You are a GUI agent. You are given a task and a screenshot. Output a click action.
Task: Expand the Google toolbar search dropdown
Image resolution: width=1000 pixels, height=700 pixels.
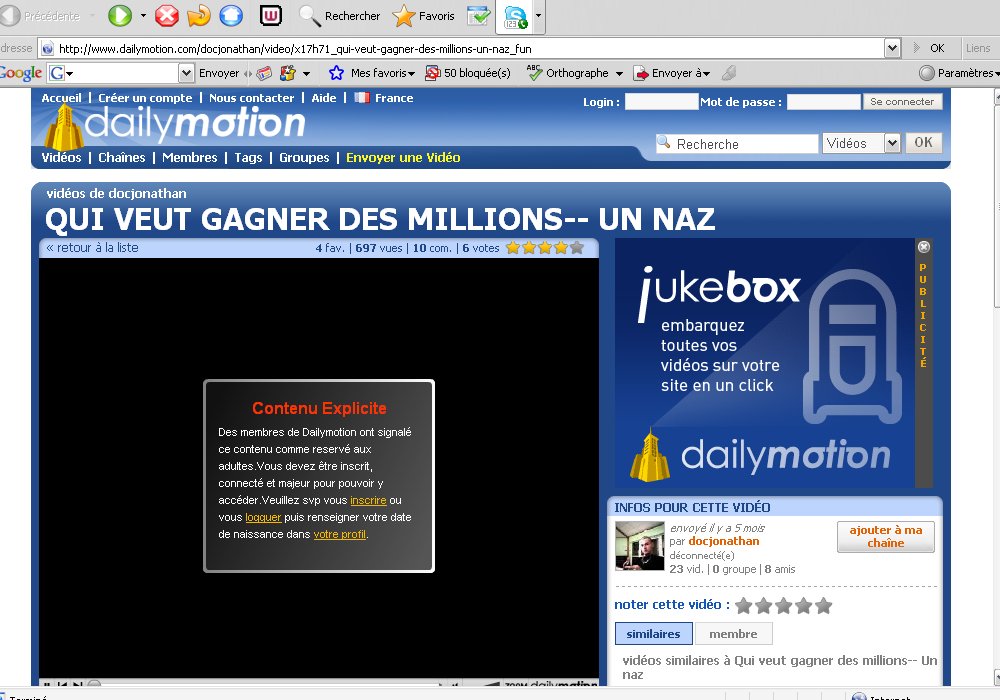186,73
